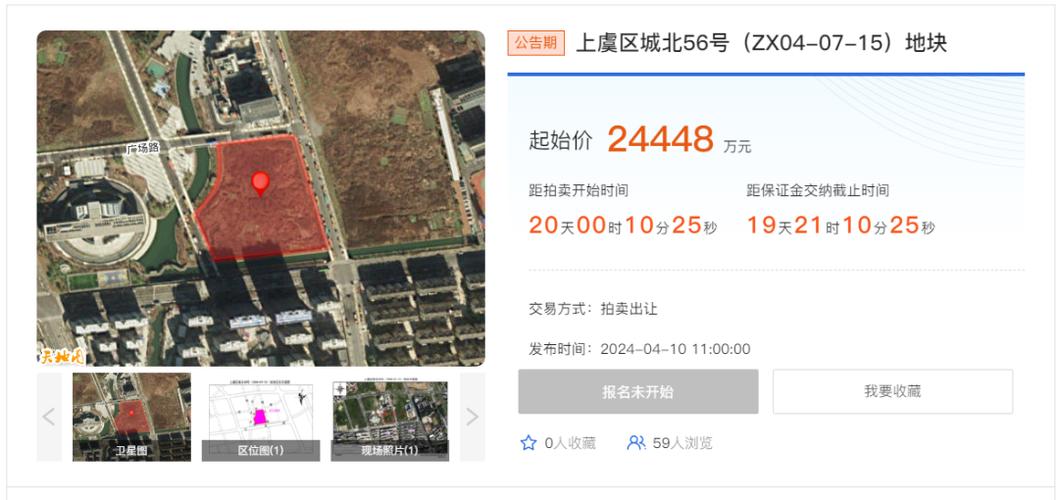
Task: Go to previous thumbnails with left arrow
Action: coord(49,417)
